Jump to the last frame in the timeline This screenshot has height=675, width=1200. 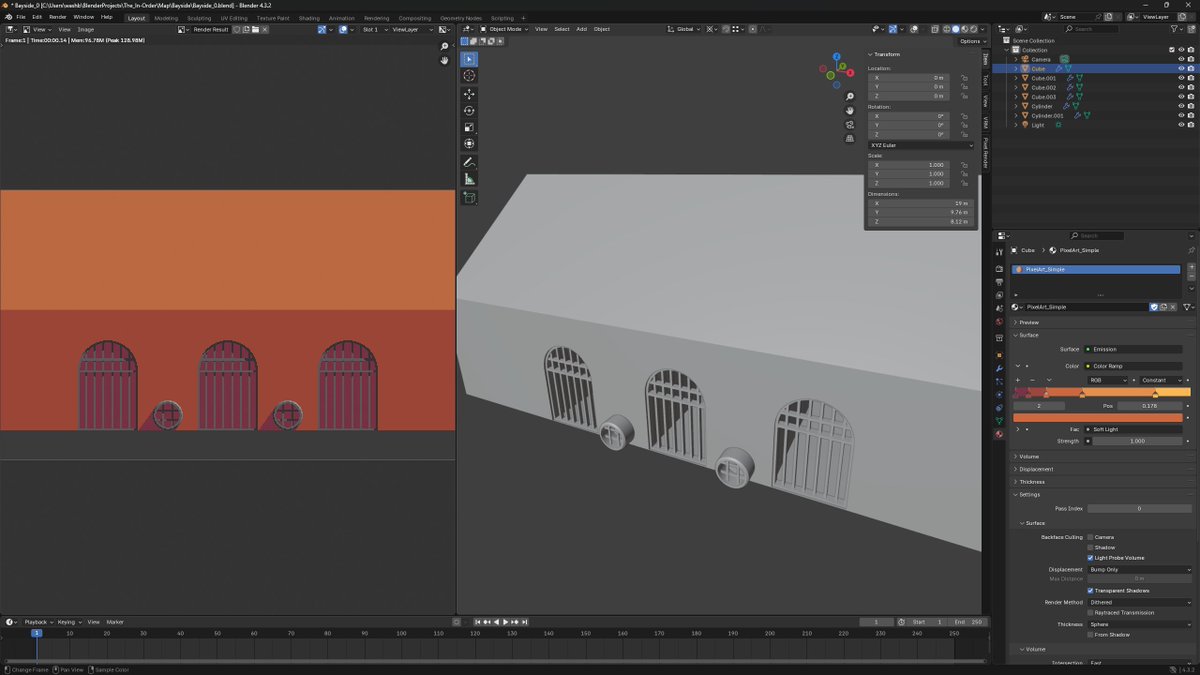524,622
